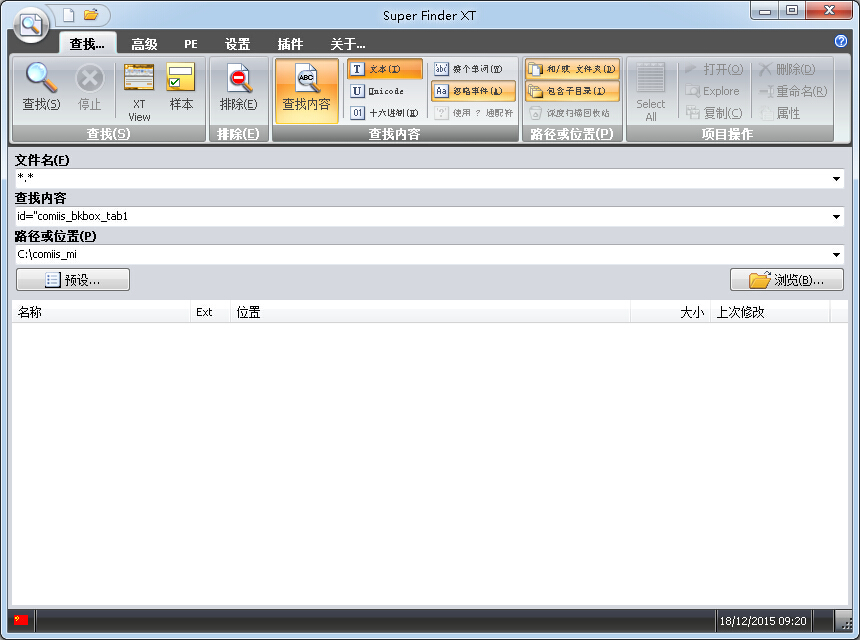Toggle 包含子目录(I) include subdirectories
Screen dimensions: 860x640
coord(572,91)
